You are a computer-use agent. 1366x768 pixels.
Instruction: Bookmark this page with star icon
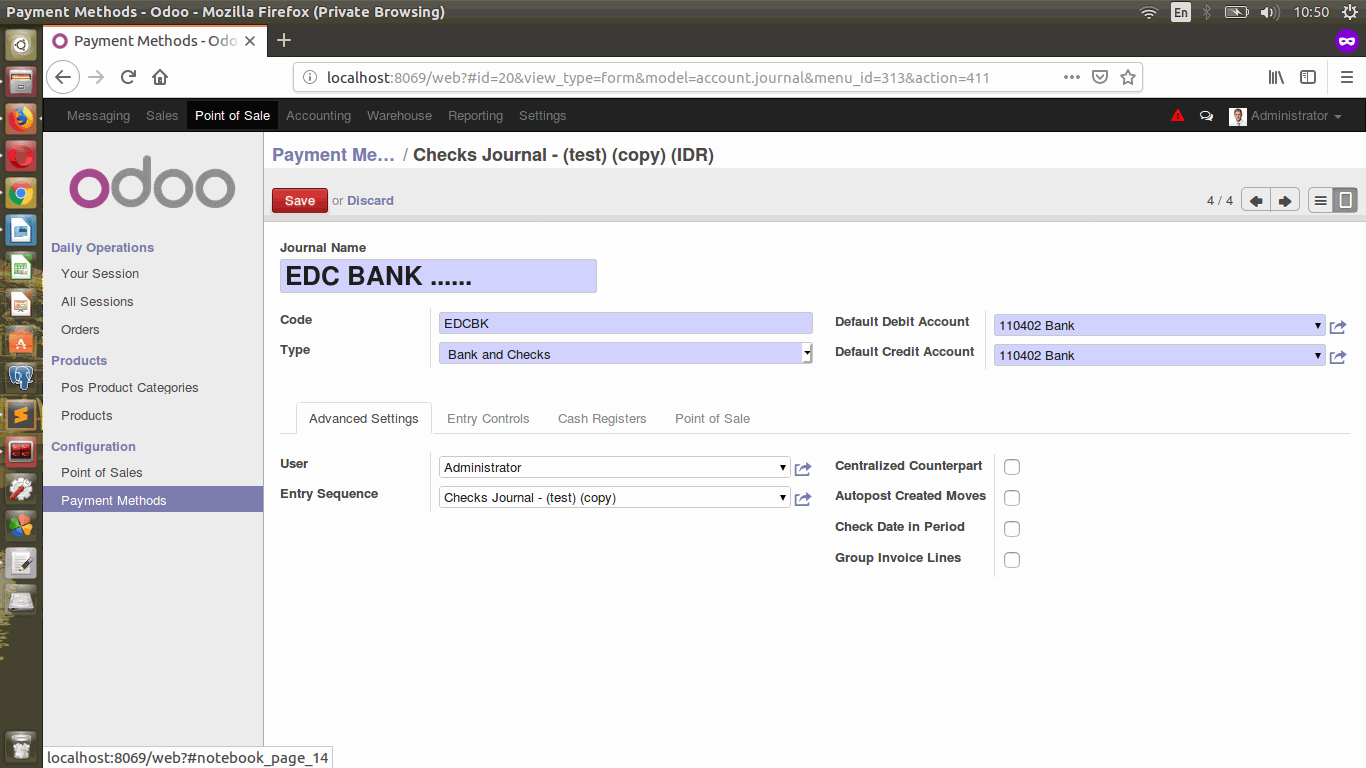coord(1128,77)
